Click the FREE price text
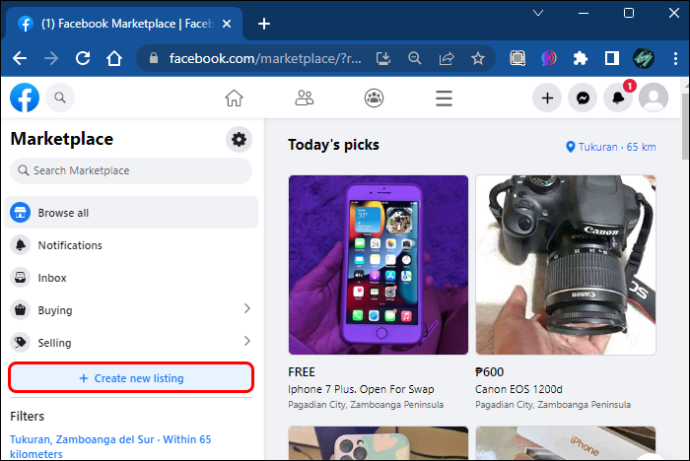The height and width of the screenshot is (461, 690). tap(301, 372)
